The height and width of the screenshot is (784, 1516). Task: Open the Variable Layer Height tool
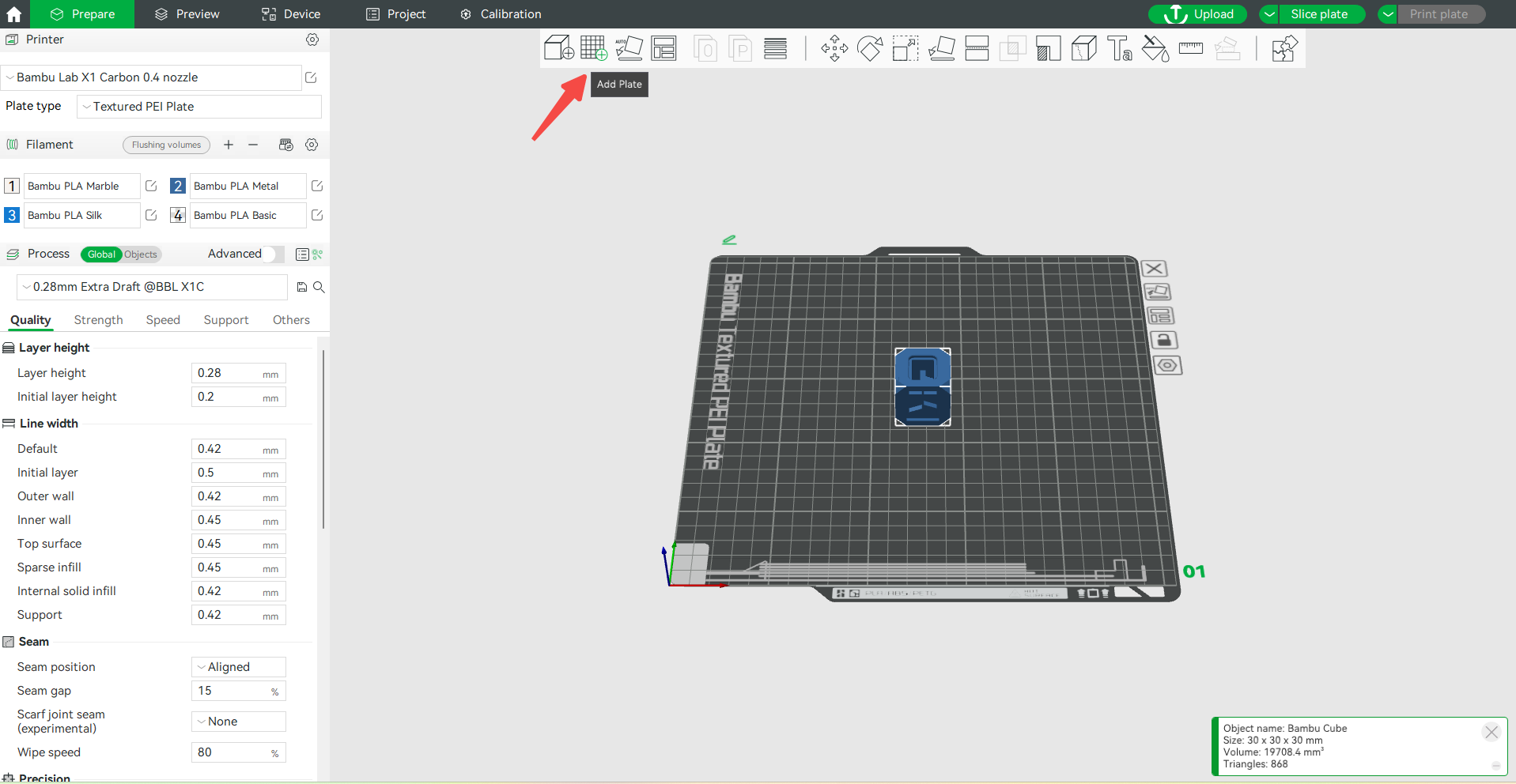point(775,48)
